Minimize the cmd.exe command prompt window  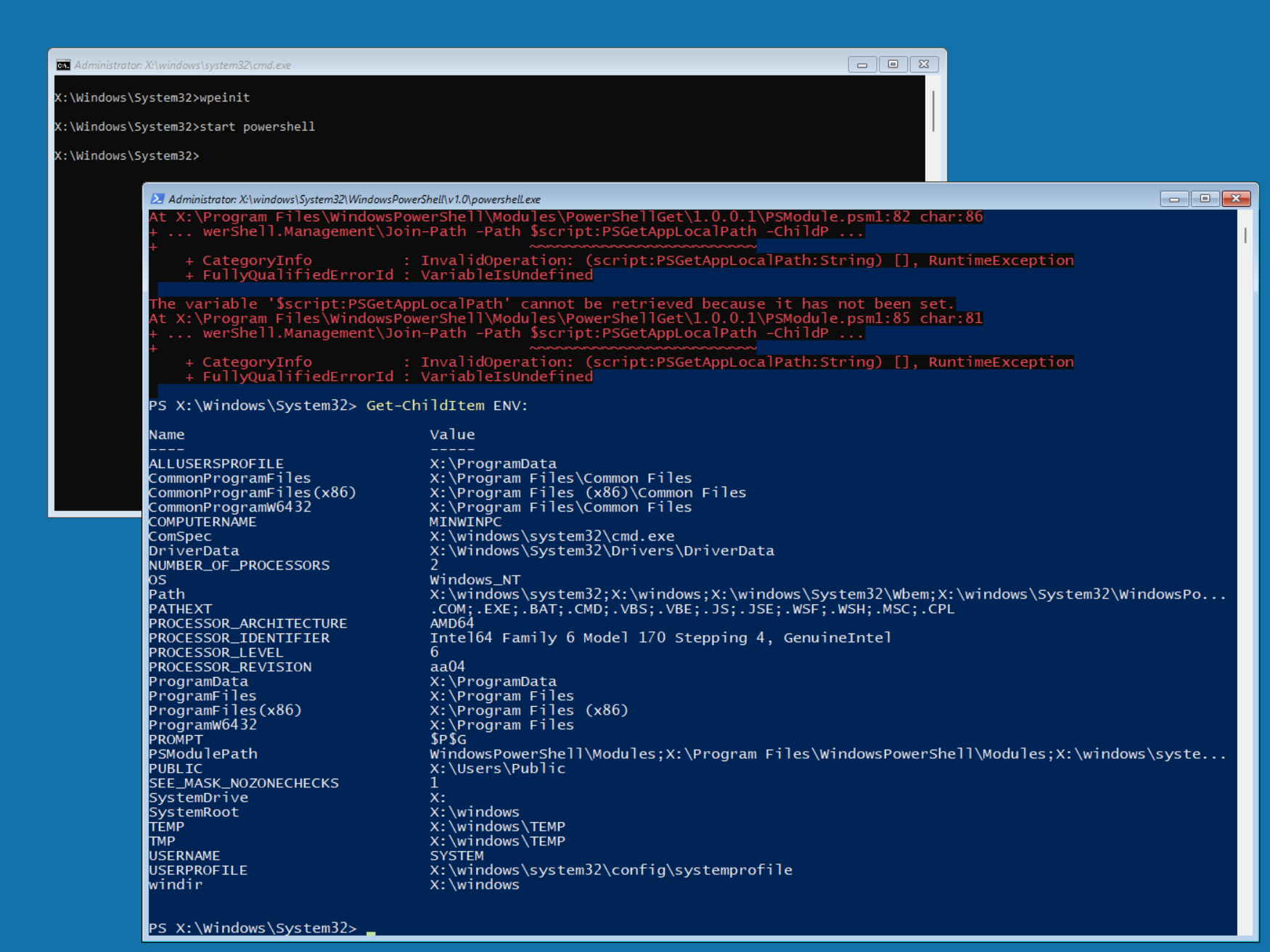coord(862,65)
